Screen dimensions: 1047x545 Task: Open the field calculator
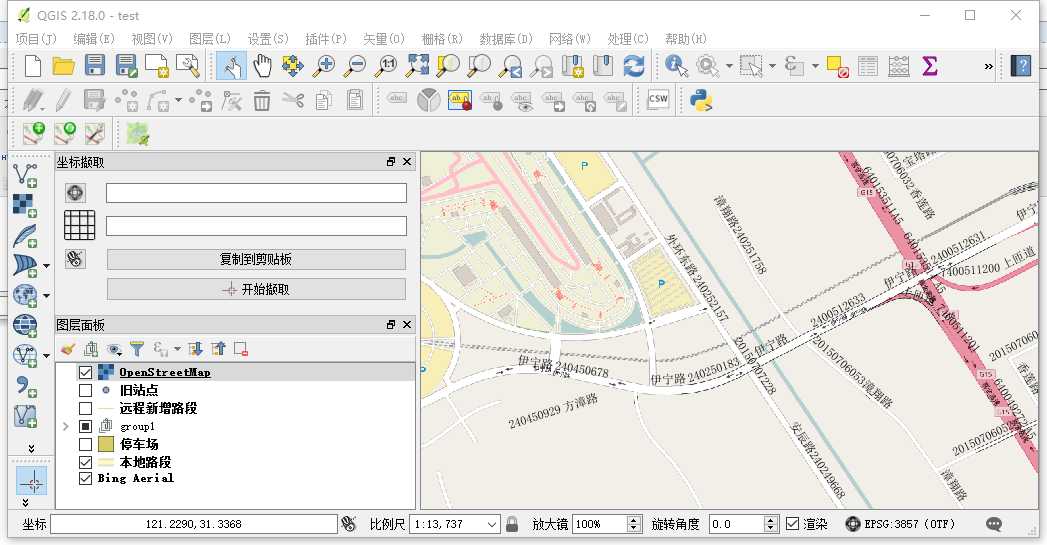click(x=899, y=65)
